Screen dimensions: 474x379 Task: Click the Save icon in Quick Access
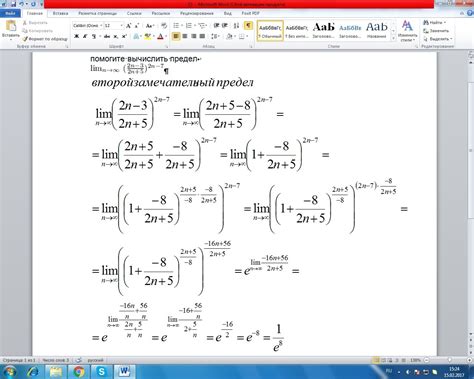14,4
